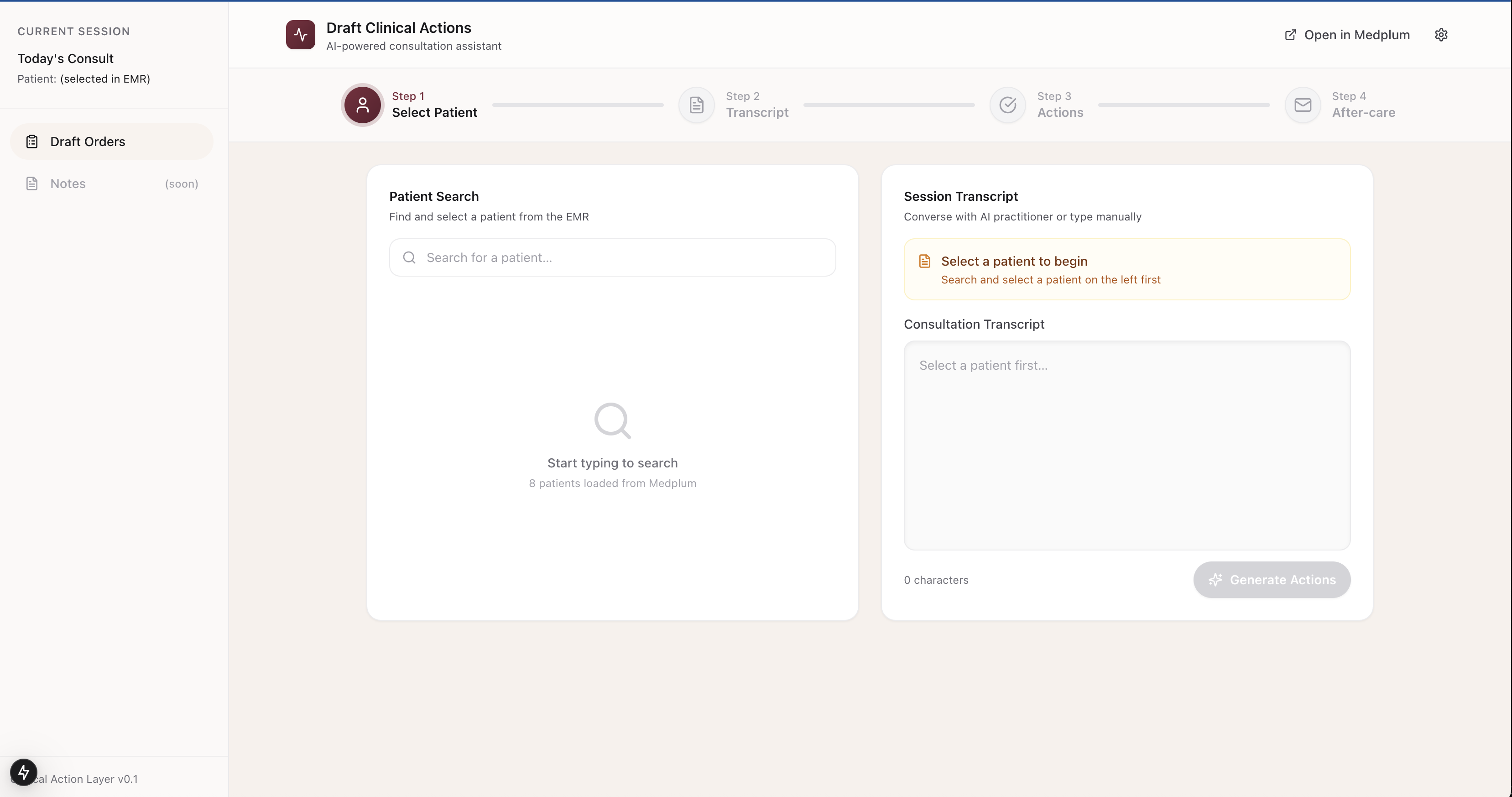Open settings via the gear icon
The width and height of the screenshot is (1512, 797).
(x=1441, y=35)
